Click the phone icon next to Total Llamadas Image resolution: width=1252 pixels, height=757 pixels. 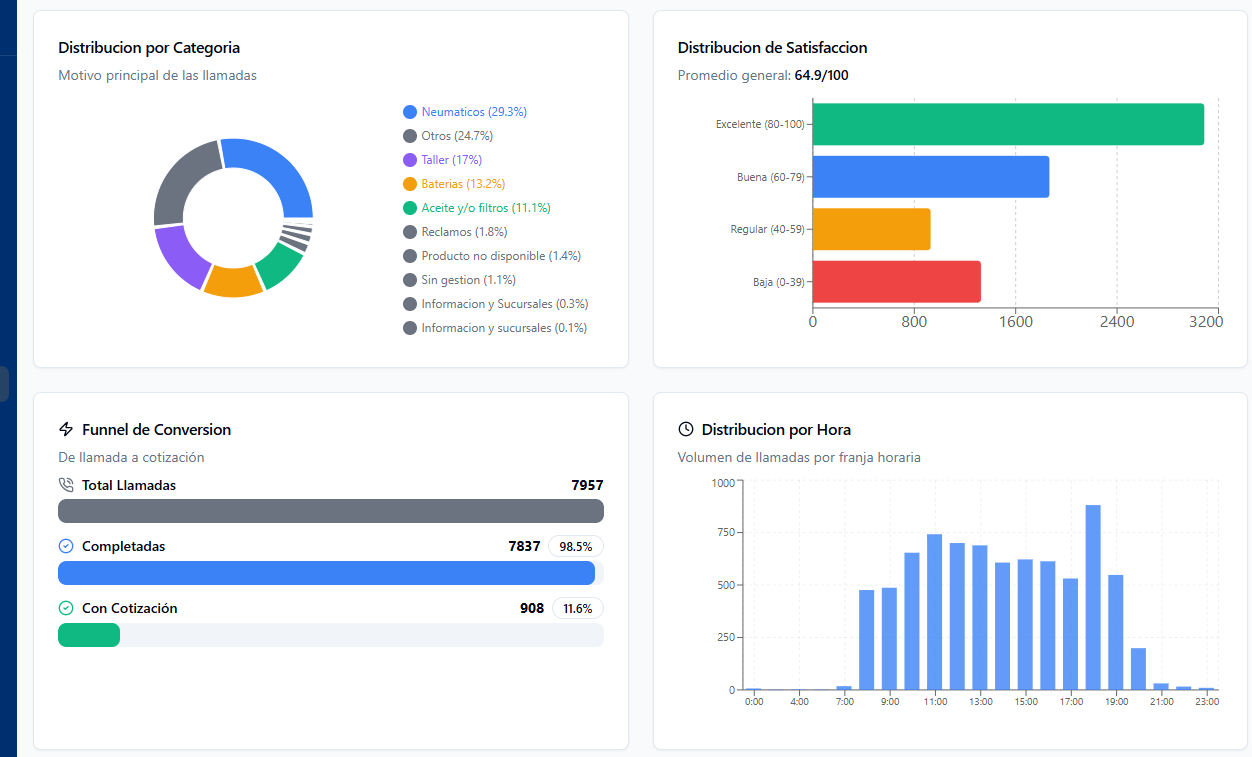tap(66, 485)
